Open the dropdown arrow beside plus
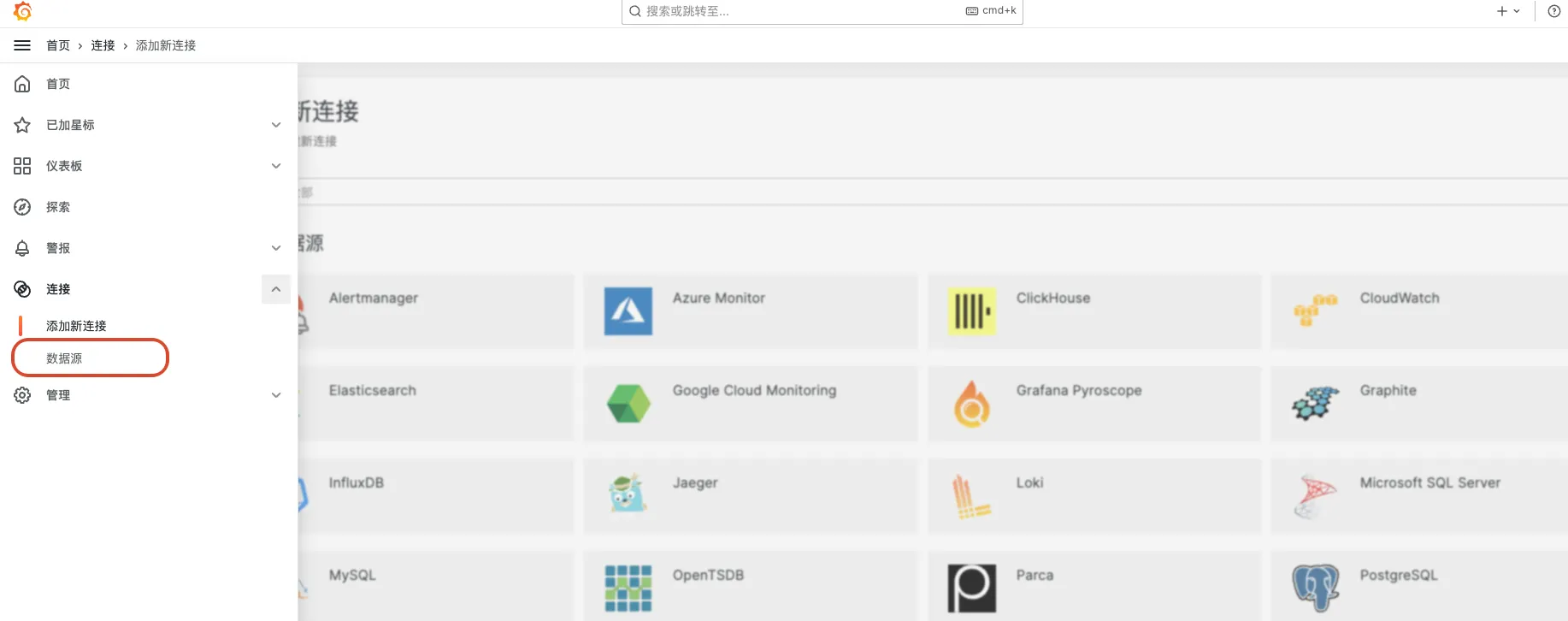Image resolution: width=1568 pixels, height=621 pixels. pyautogui.click(x=1517, y=11)
